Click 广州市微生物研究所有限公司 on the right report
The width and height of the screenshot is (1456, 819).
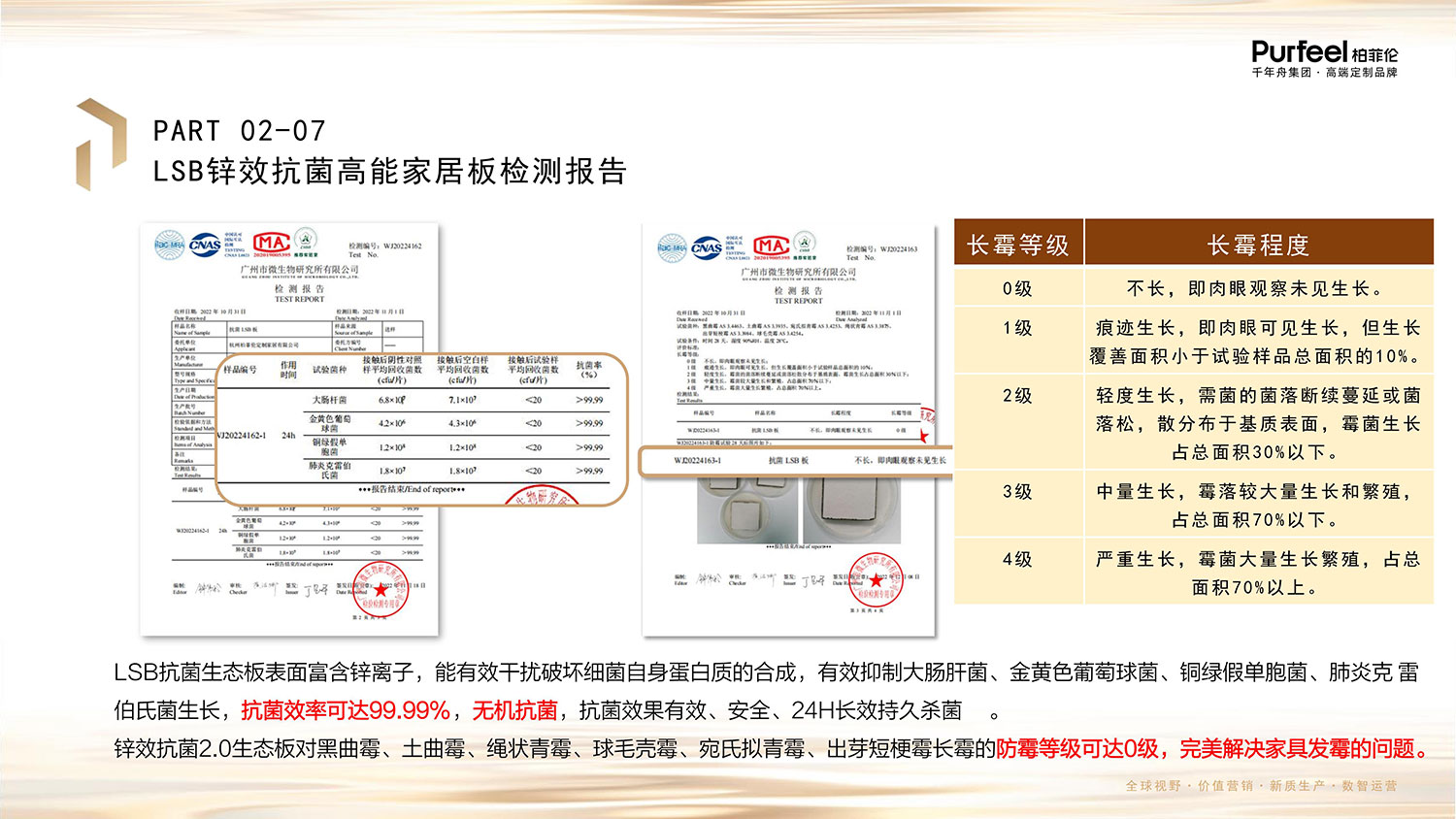tap(798, 272)
